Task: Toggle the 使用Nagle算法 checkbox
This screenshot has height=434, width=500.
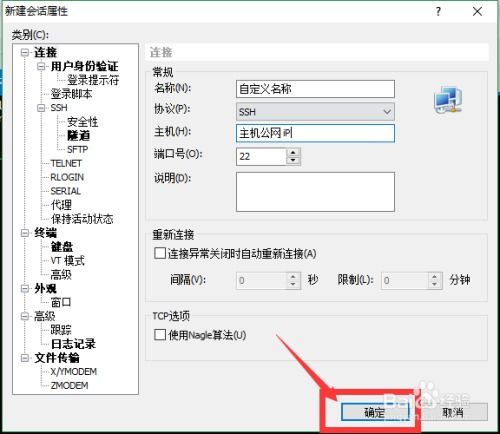Action: (160, 334)
